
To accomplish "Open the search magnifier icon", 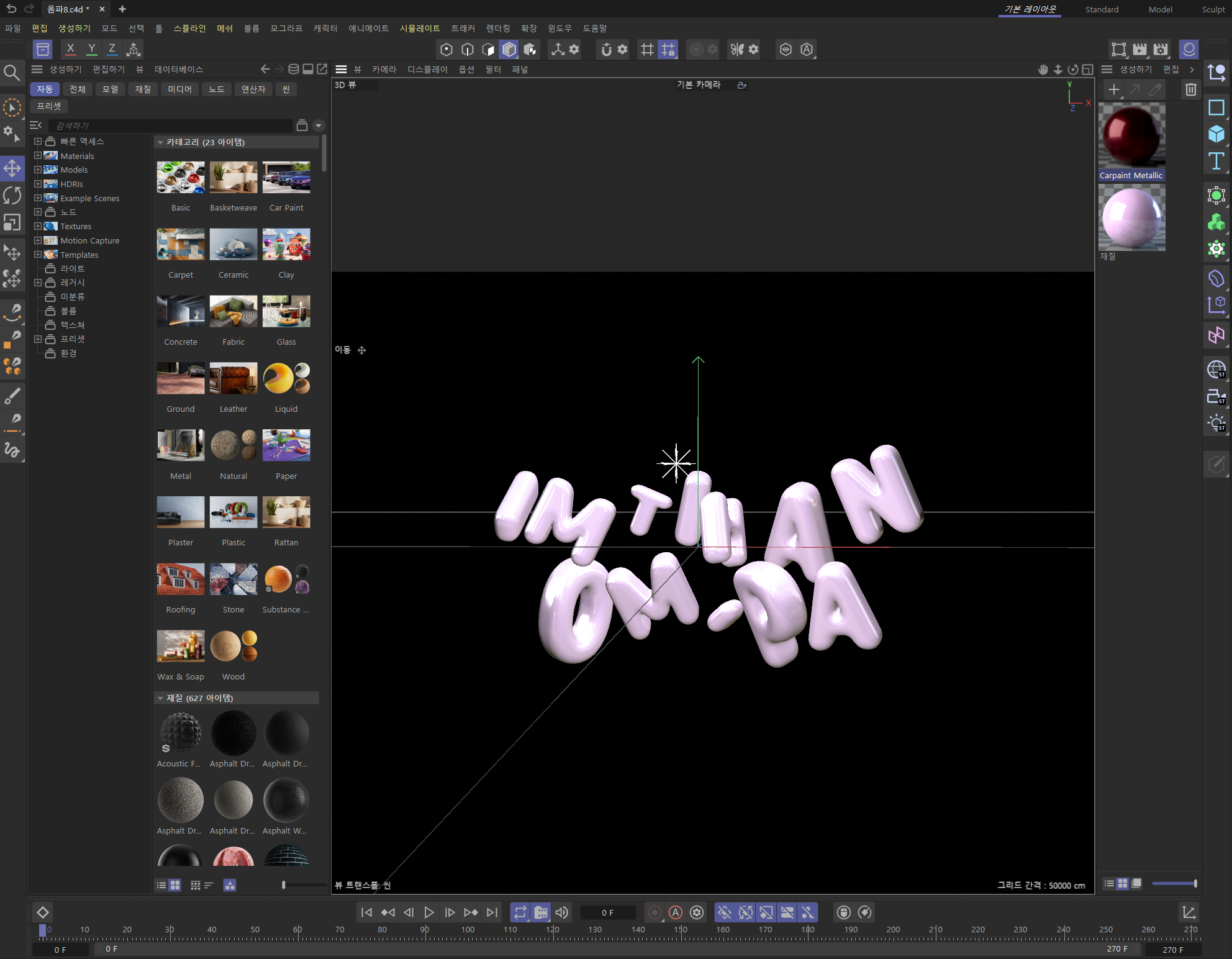I will click(x=11, y=73).
